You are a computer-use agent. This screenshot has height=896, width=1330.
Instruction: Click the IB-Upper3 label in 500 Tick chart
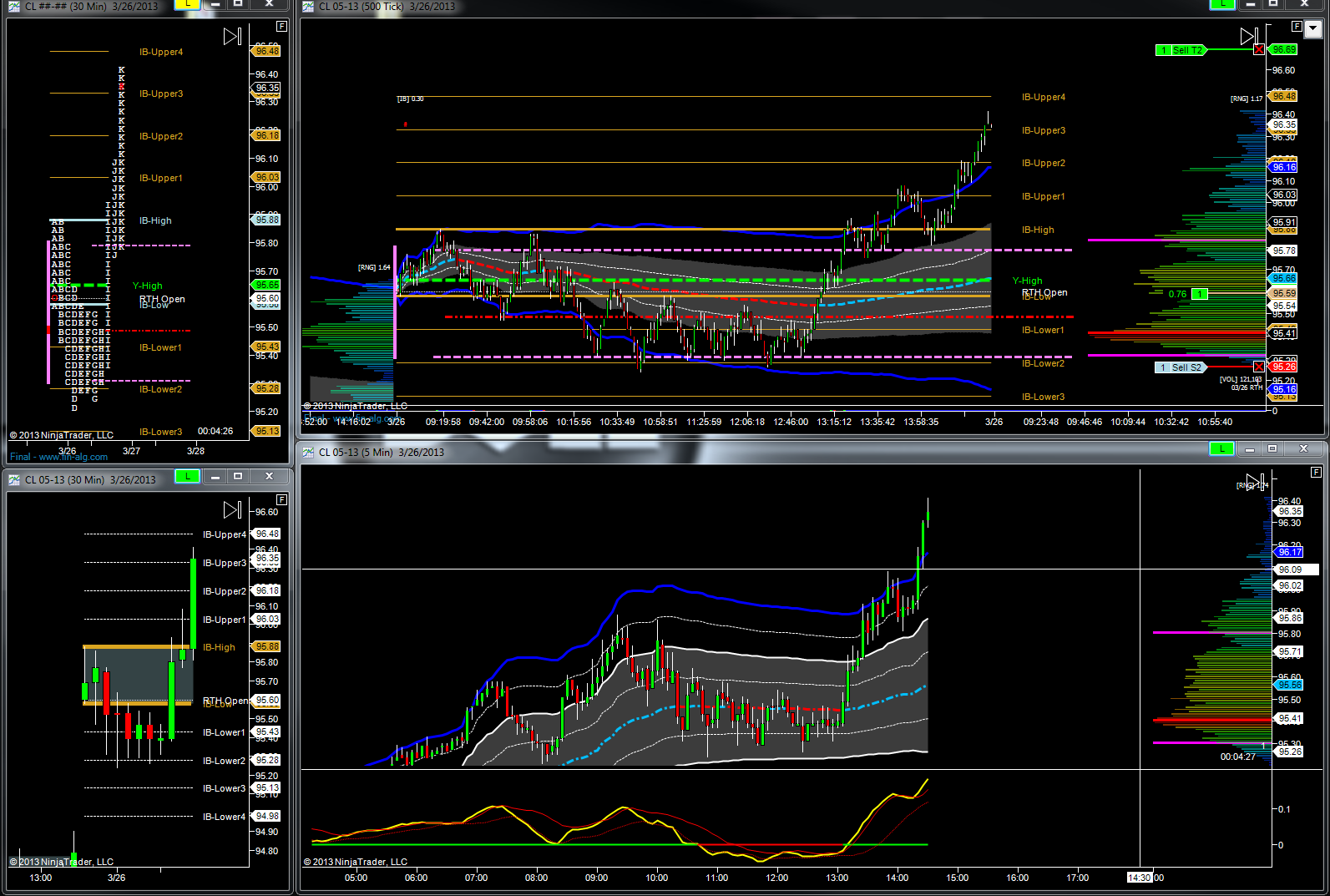pyautogui.click(x=1044, y=130)
